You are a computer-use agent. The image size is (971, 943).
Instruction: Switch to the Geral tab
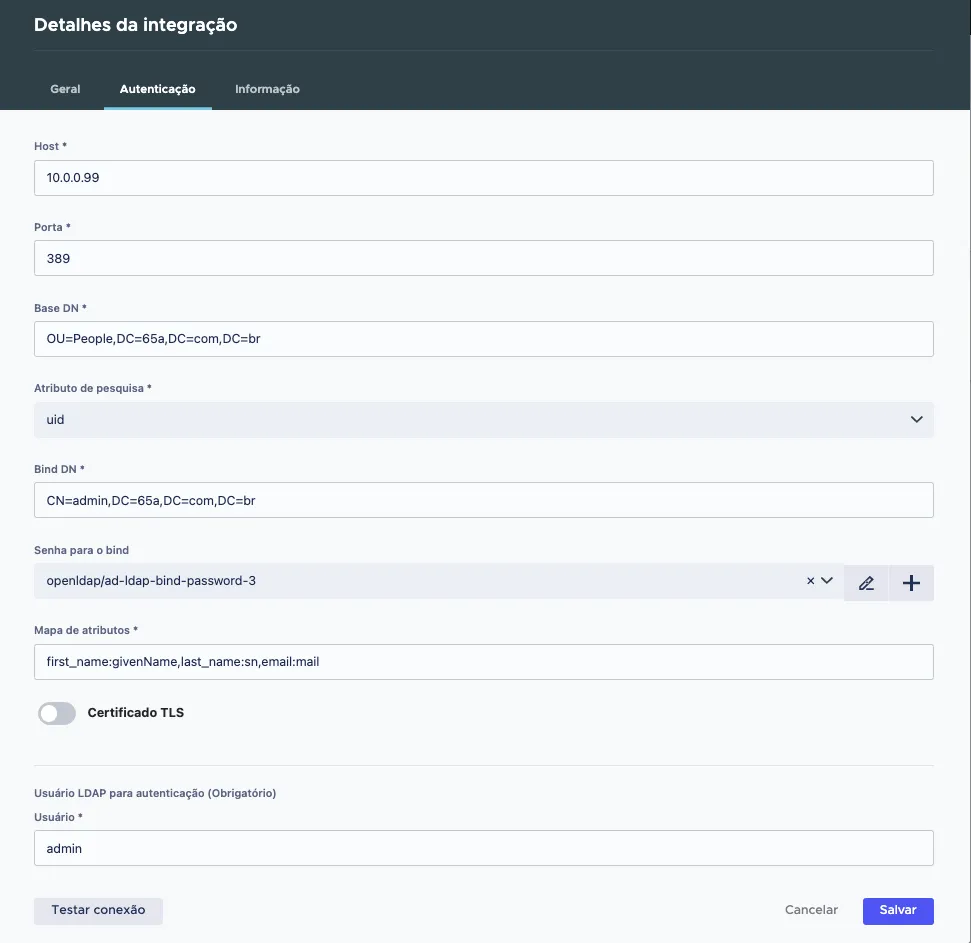pyautogui.click(x=65, y=89)
